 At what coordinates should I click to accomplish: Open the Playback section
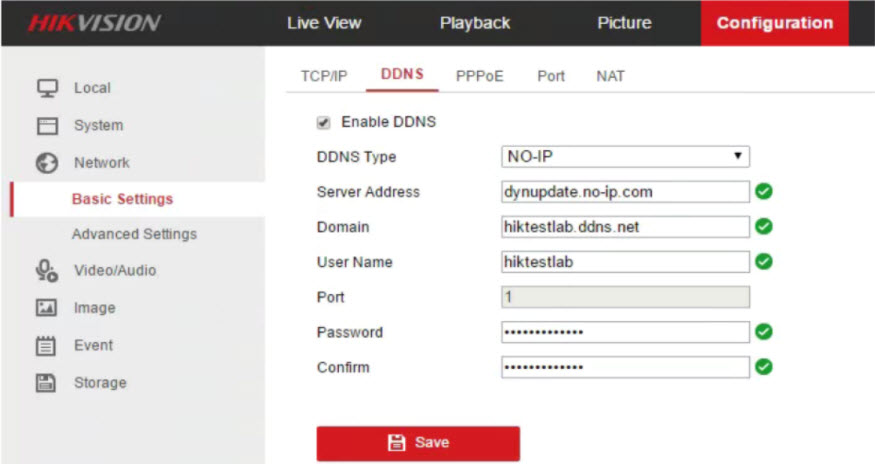click(x=475, y=23)
